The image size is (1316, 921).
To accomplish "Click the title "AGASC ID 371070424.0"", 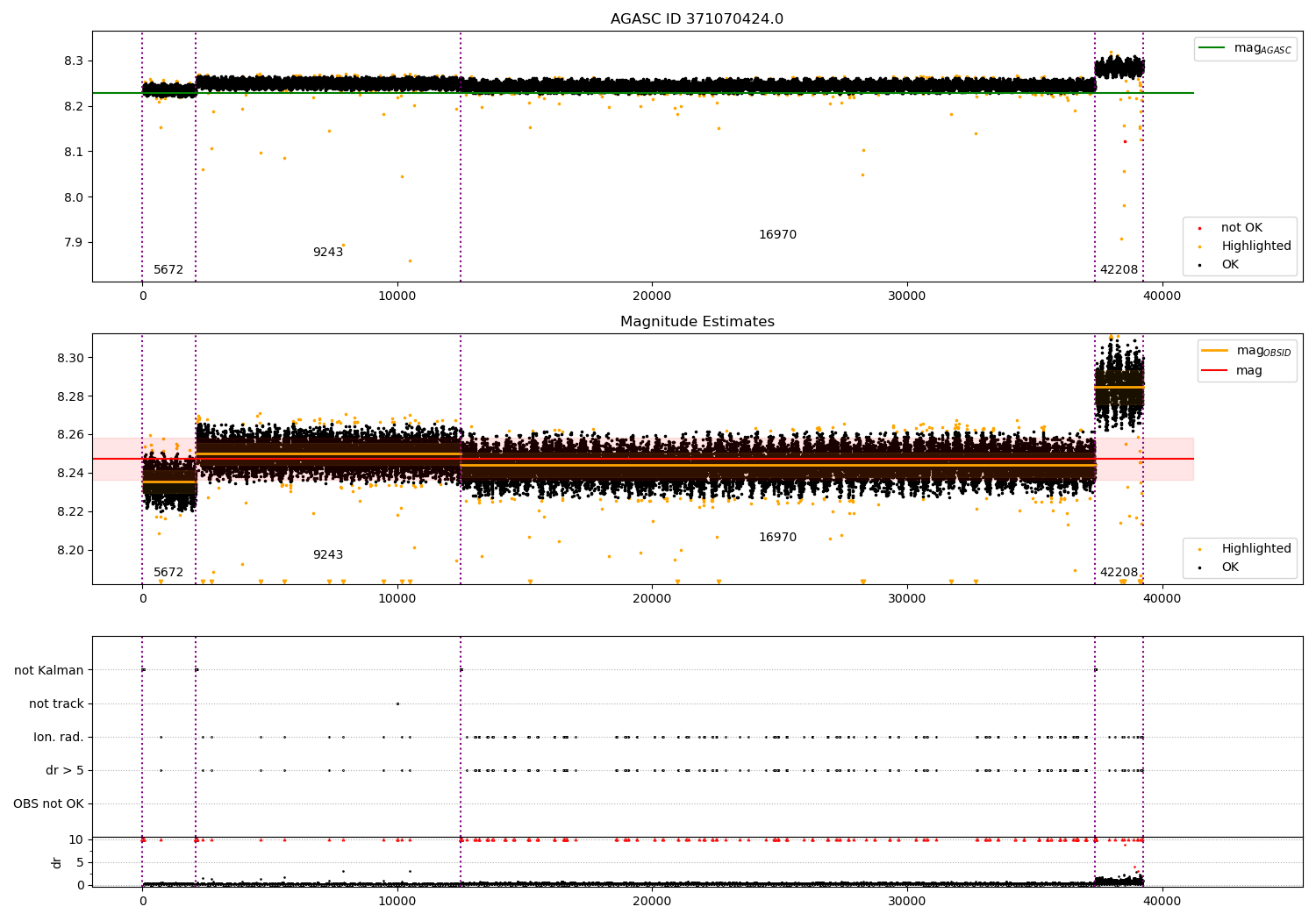I will click(697, 19).
